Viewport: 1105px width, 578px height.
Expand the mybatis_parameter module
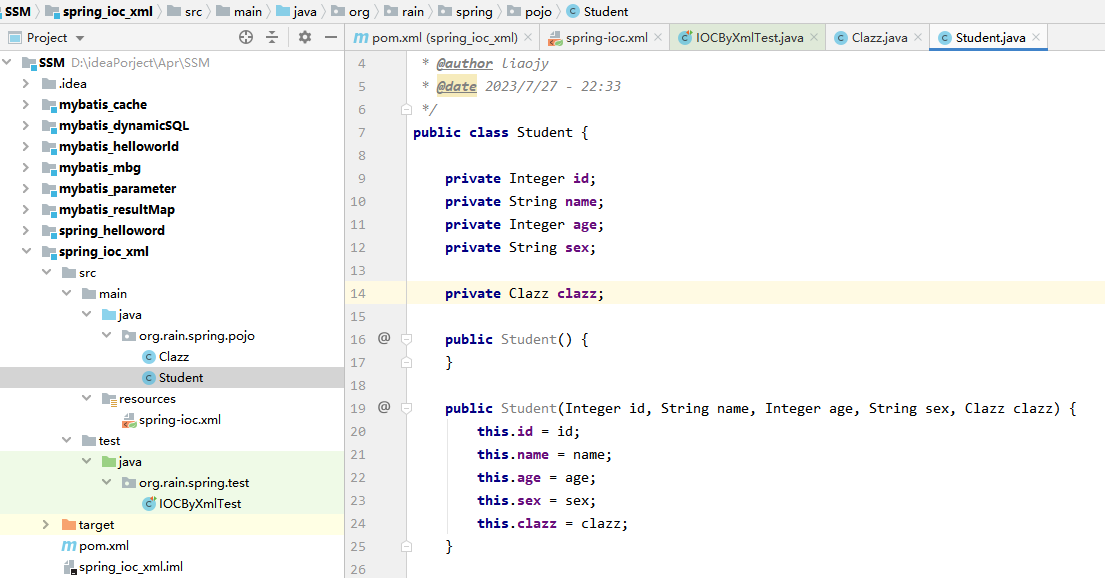click(26, 188)
